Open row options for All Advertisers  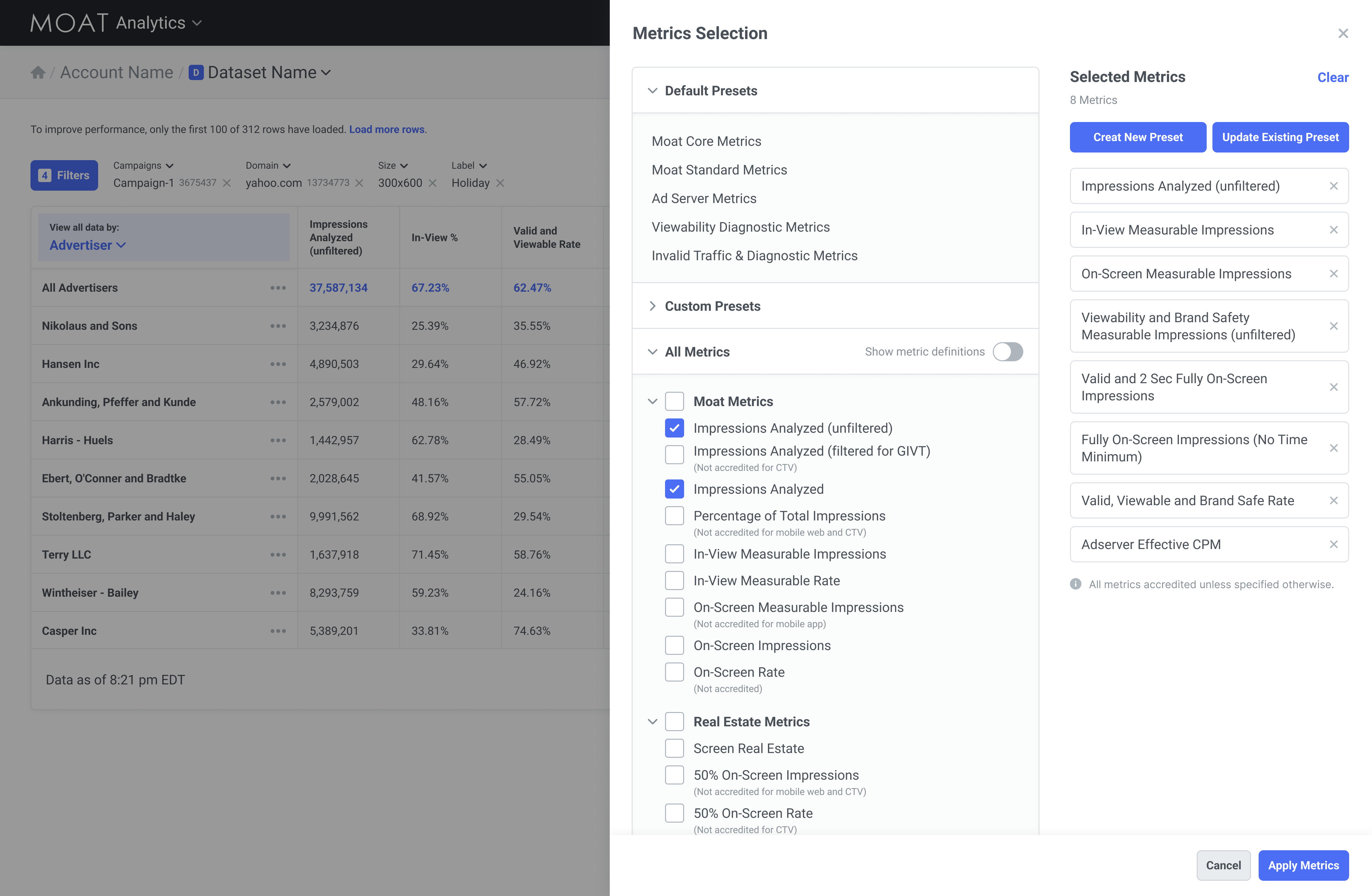coord(278,288)
